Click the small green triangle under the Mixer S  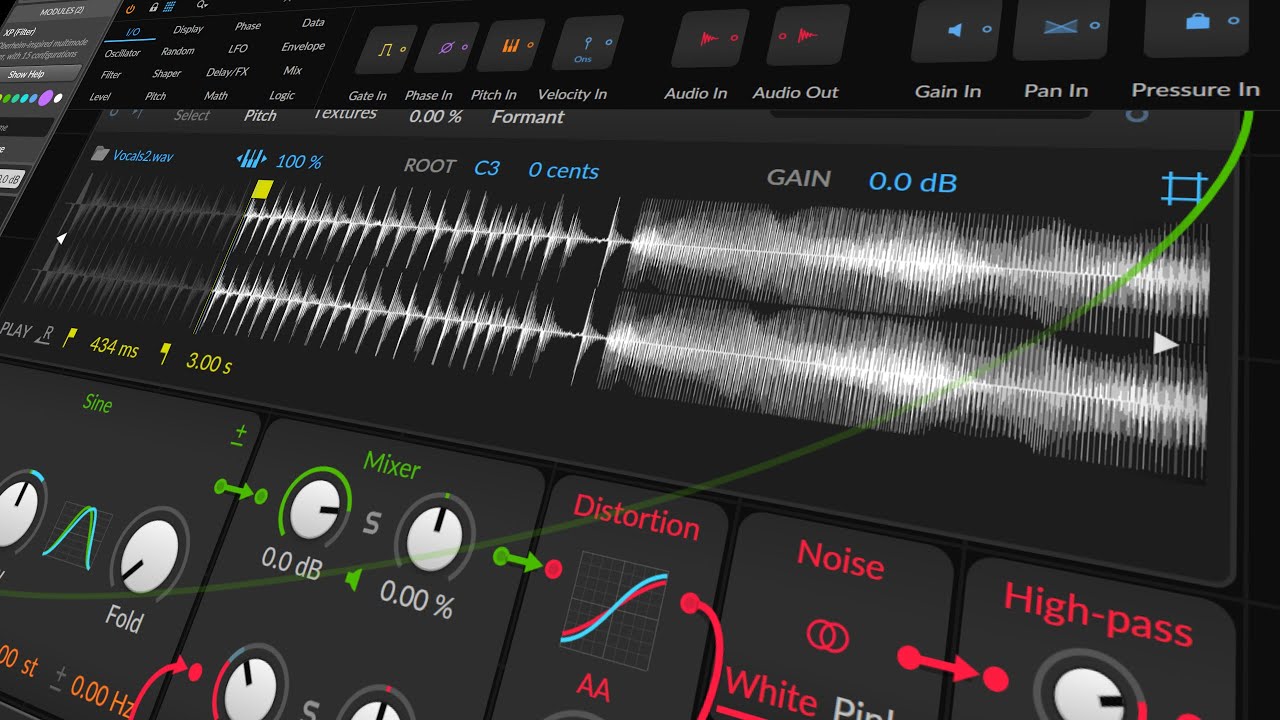coord(353,579)
